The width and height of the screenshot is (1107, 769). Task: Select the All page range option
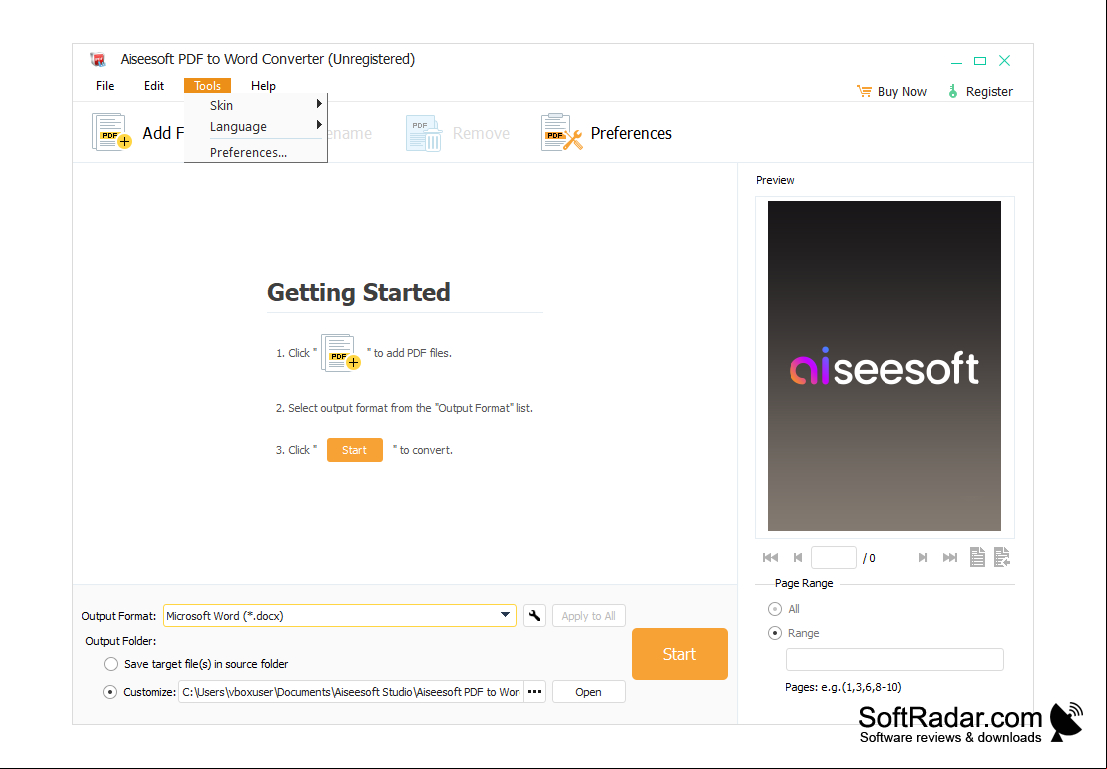[775, 609]
